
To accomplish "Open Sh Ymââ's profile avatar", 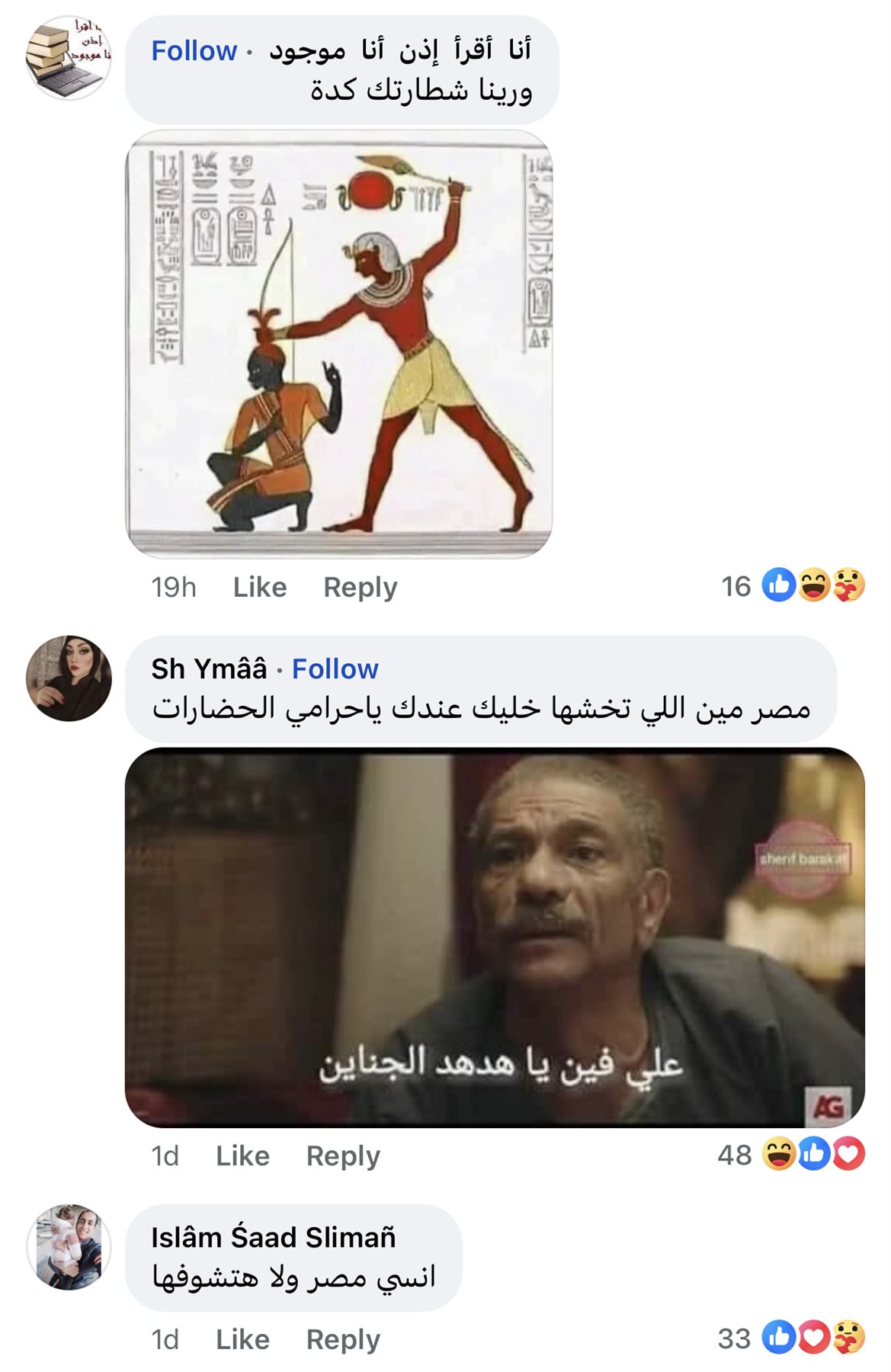I will point(69,678).
